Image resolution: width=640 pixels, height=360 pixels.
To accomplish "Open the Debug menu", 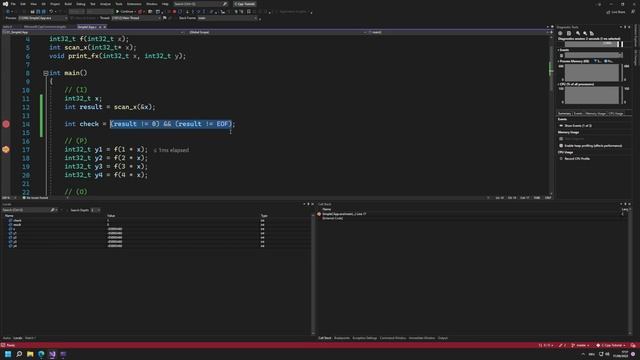I will (x=80, y=4).
